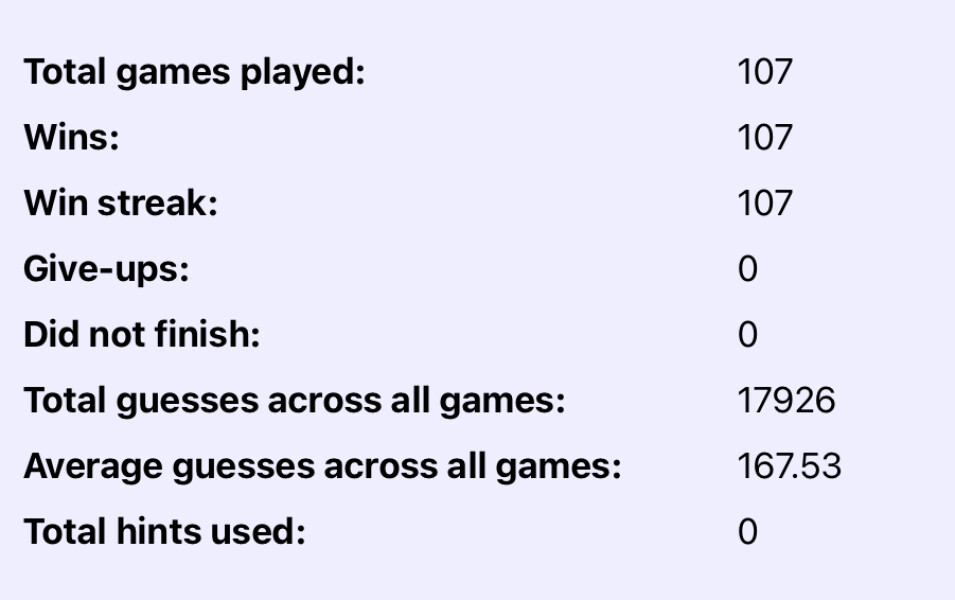Viewport: 955px width, 600px height.
Task: Select the Give-ups value of 0
Action: click(x=747, y=269)
